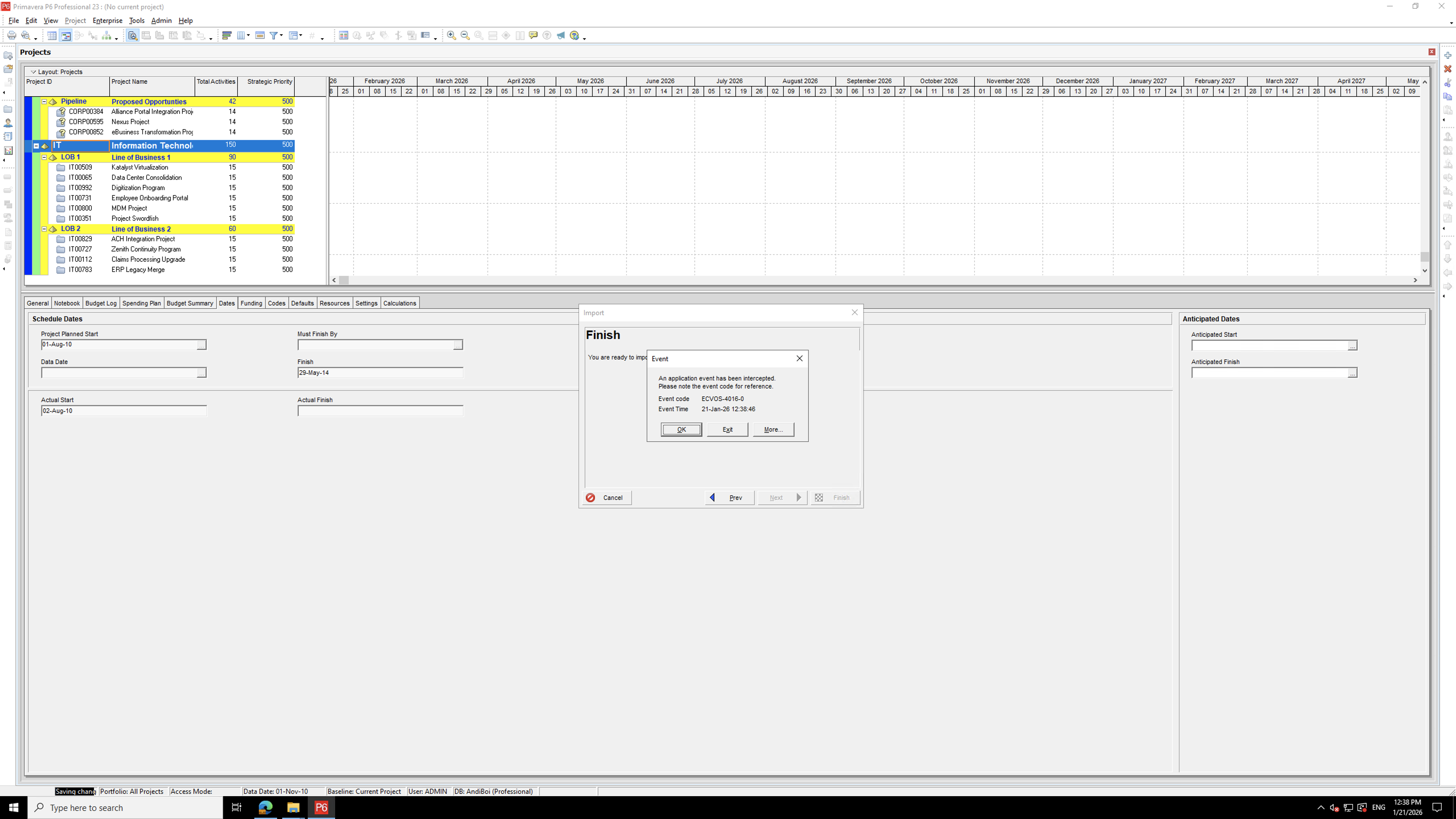Click the Zoom In magnifier icon
The width and height of the screenshot is (1456, 819).
click(451, 36)
